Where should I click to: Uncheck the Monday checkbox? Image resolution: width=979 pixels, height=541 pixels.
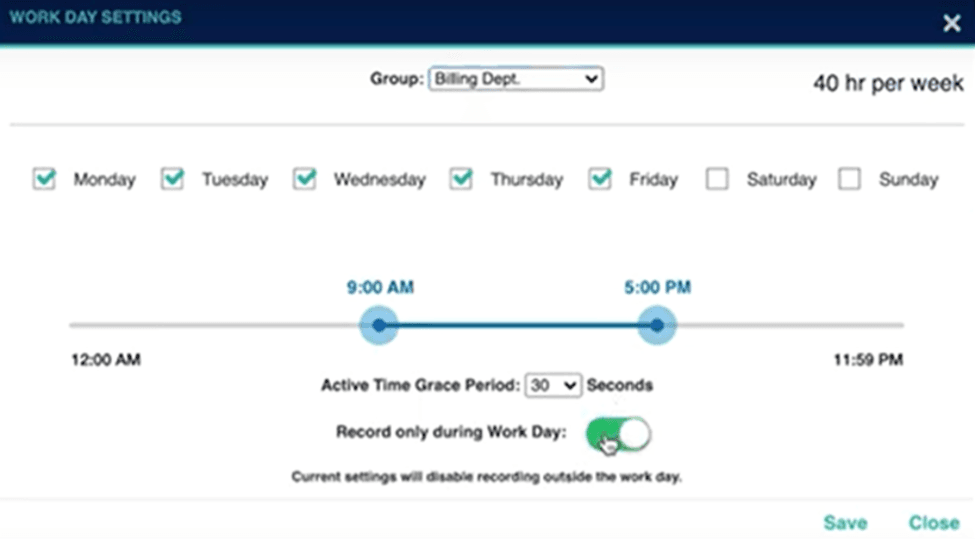(x=45, y=179)
